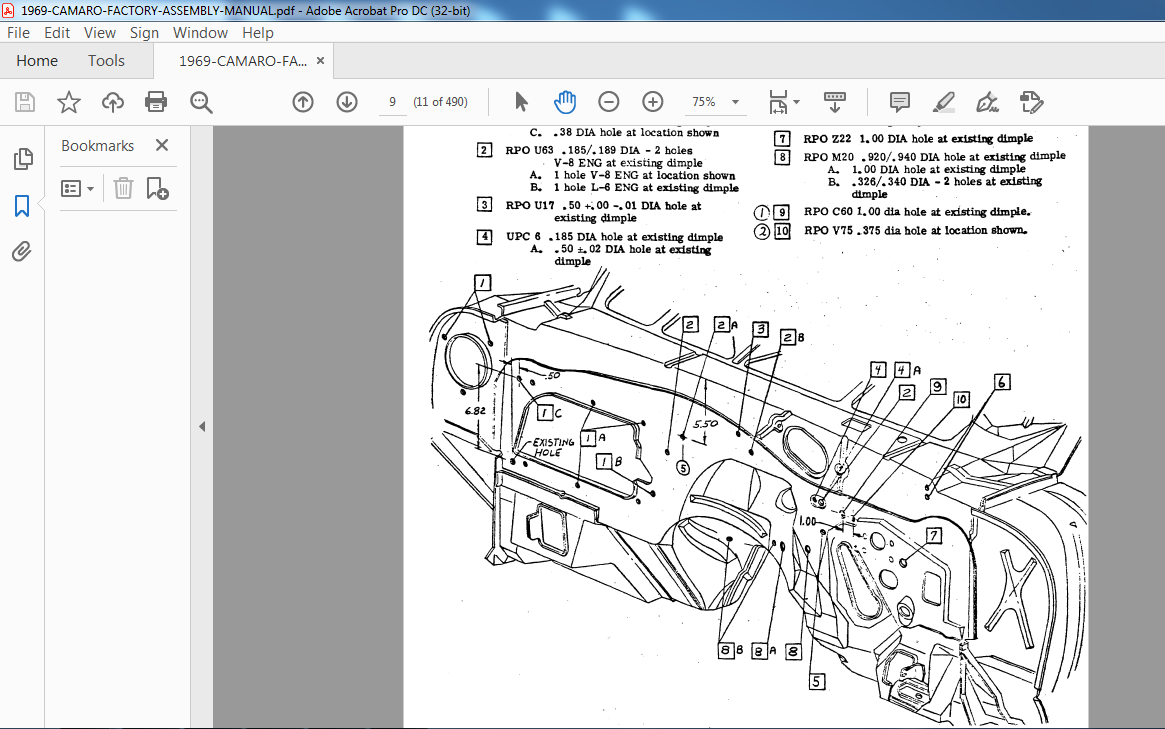1165x729 pixels.
Task: Open the View menu
Action: click(100, 33)
